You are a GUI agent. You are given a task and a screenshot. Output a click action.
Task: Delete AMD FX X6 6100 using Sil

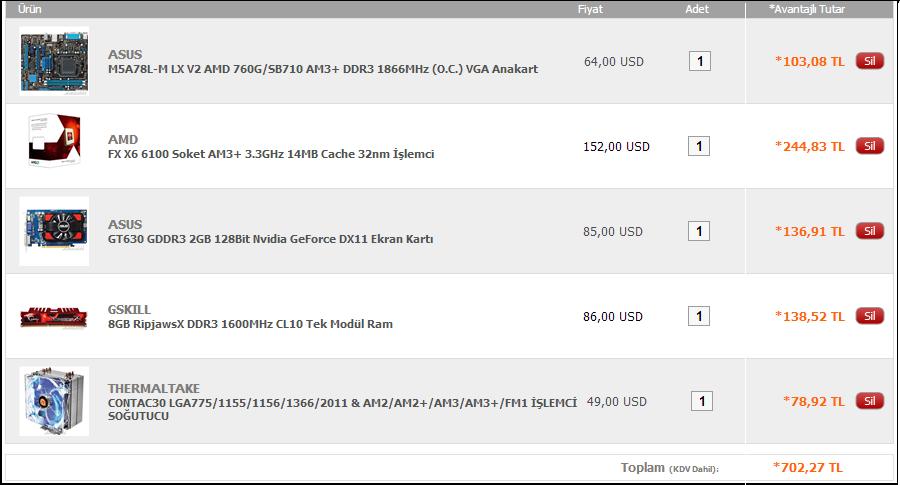(x=870, y=146)
